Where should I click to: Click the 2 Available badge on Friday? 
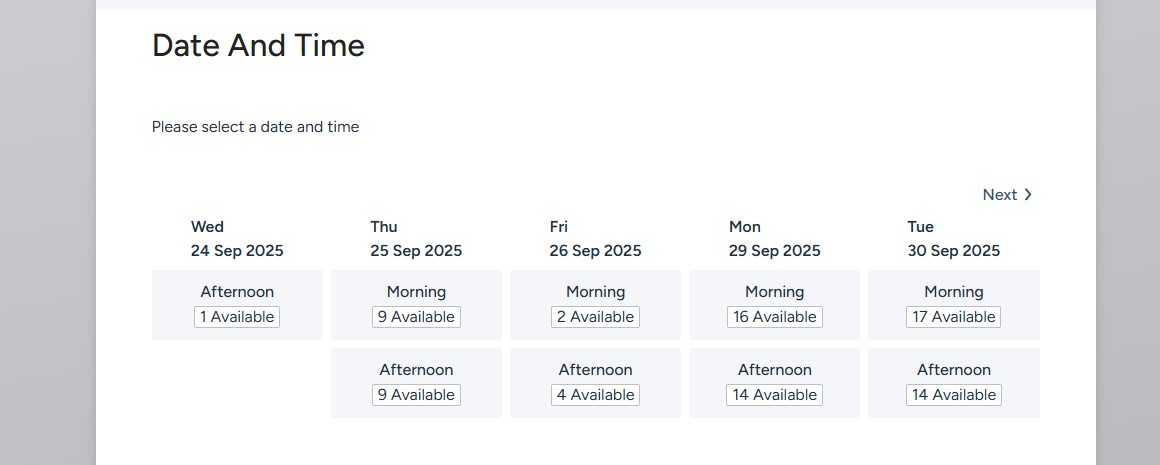pos(596,317)
